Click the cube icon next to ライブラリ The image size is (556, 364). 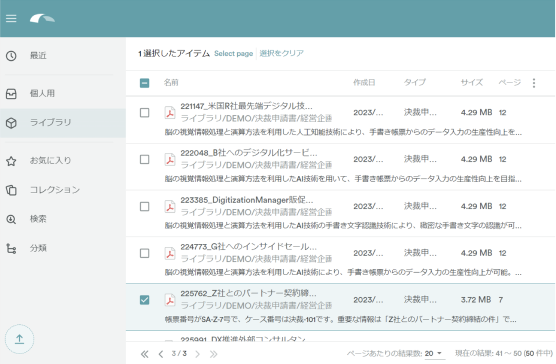pyautogui.click(x=11, y=123)
